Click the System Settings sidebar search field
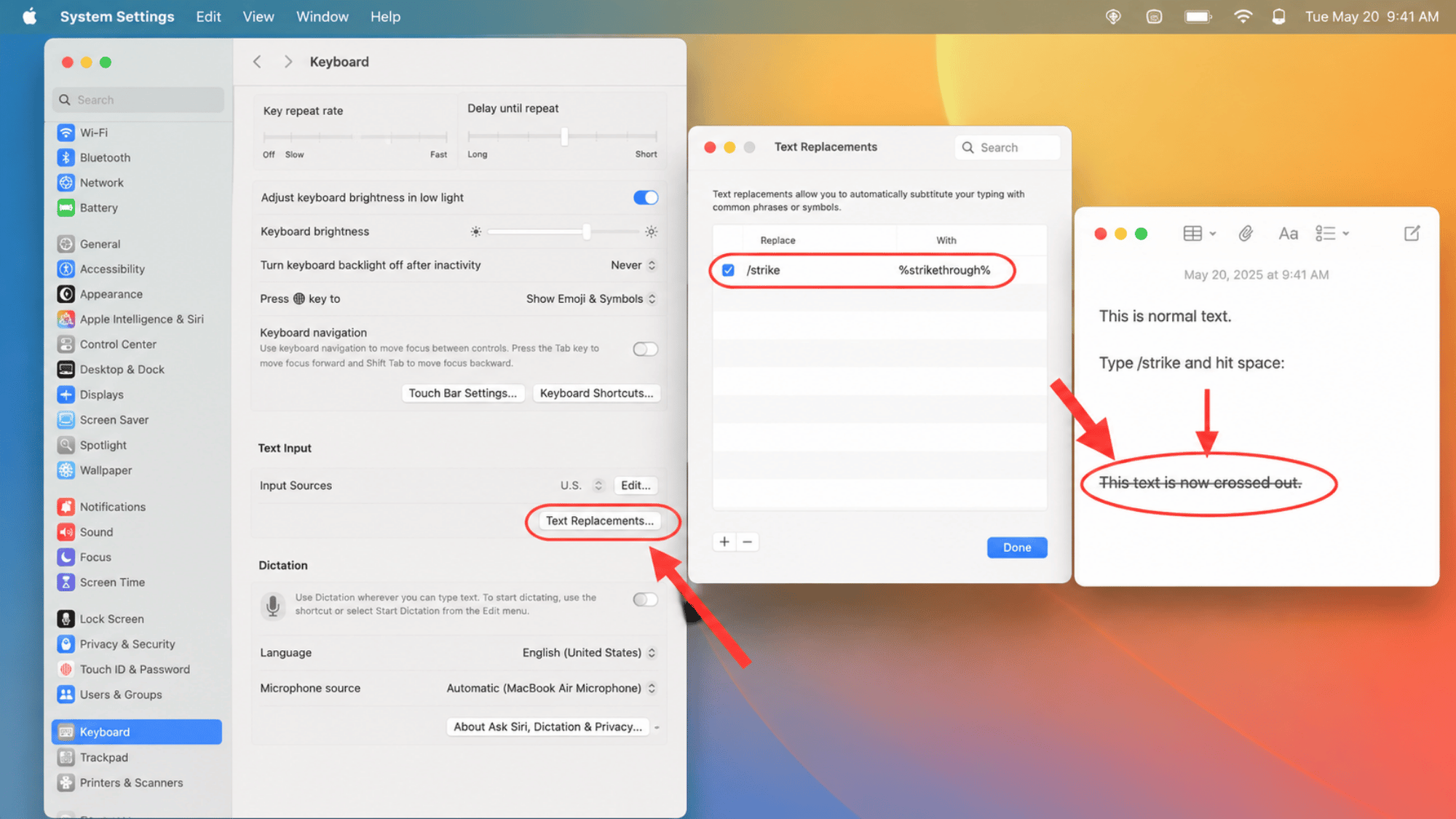 point(138,100)
